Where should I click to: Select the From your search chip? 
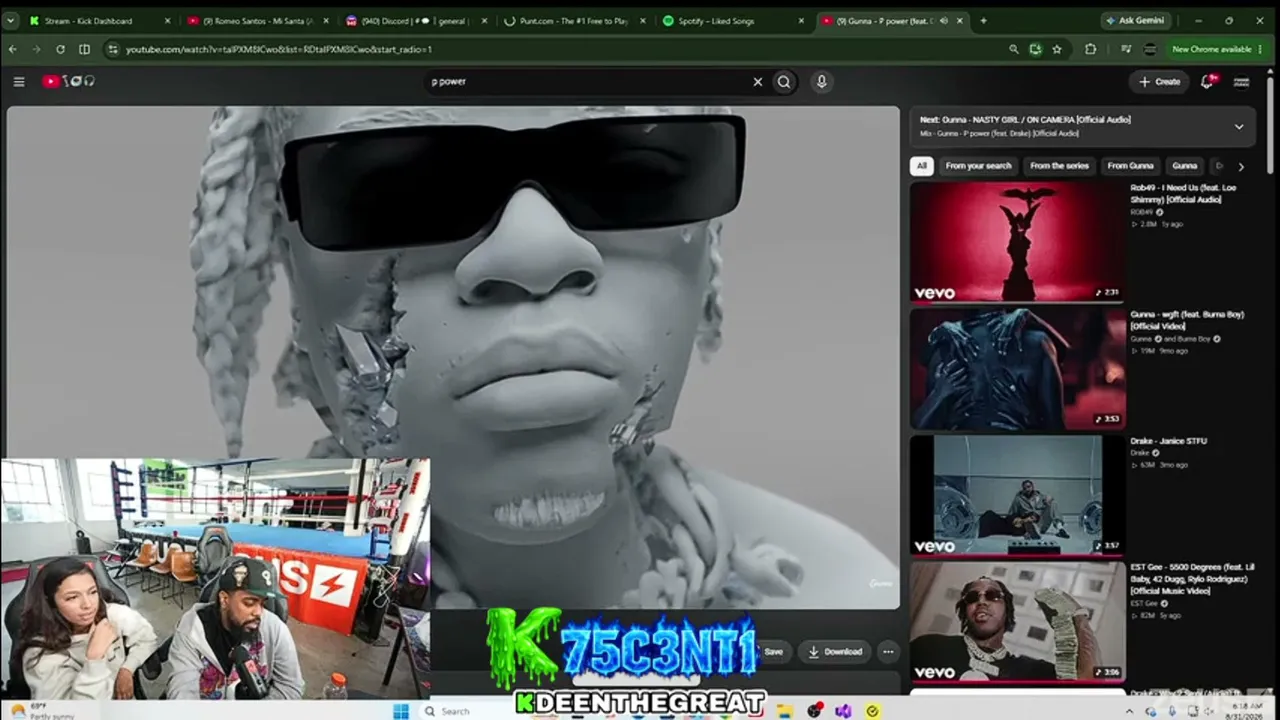pyautogui.click(x=978, y=166)
